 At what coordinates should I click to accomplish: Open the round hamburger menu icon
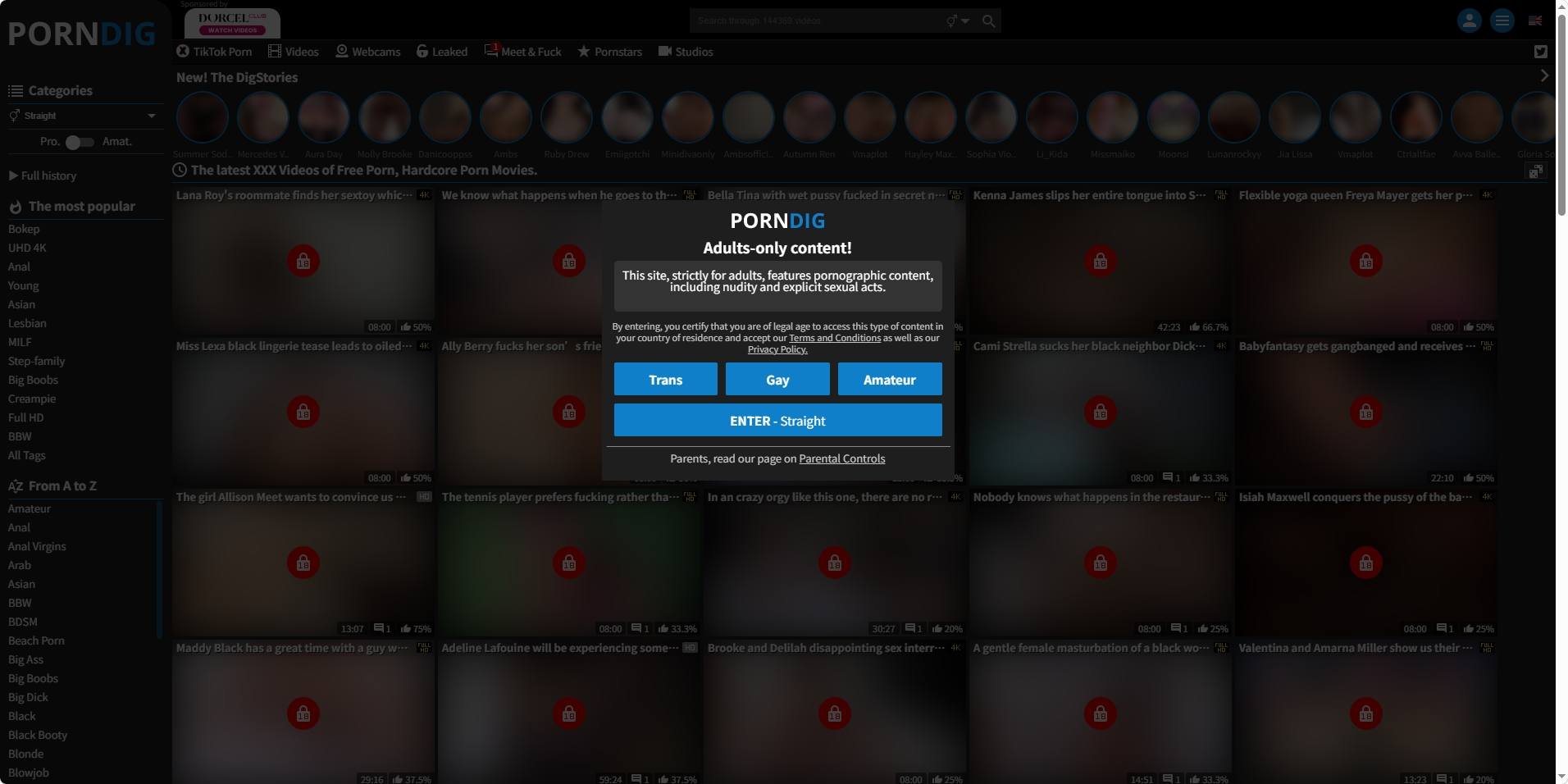(x=1502, y=21)
